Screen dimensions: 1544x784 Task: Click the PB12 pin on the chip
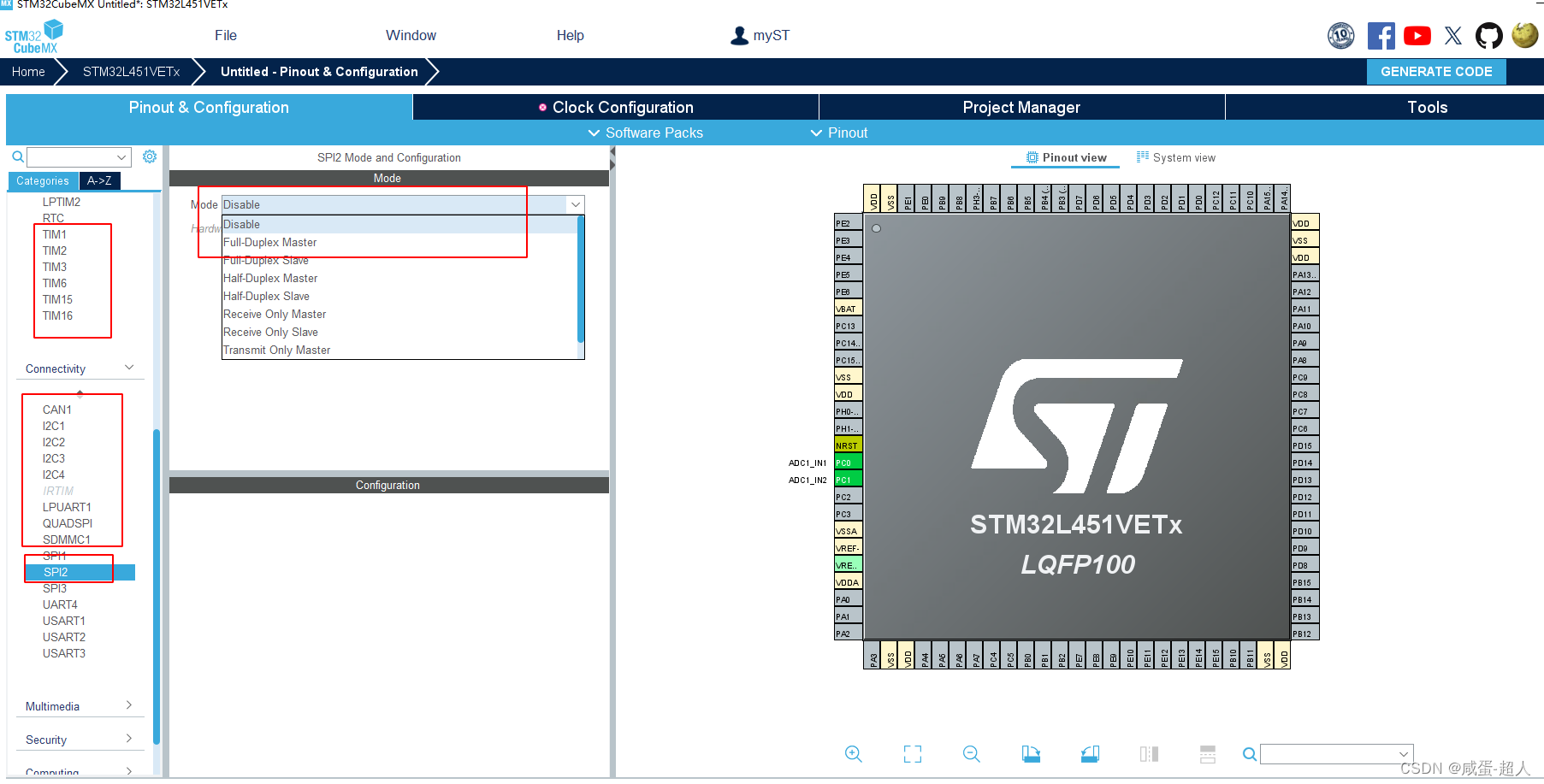[x=1305, y=634]
